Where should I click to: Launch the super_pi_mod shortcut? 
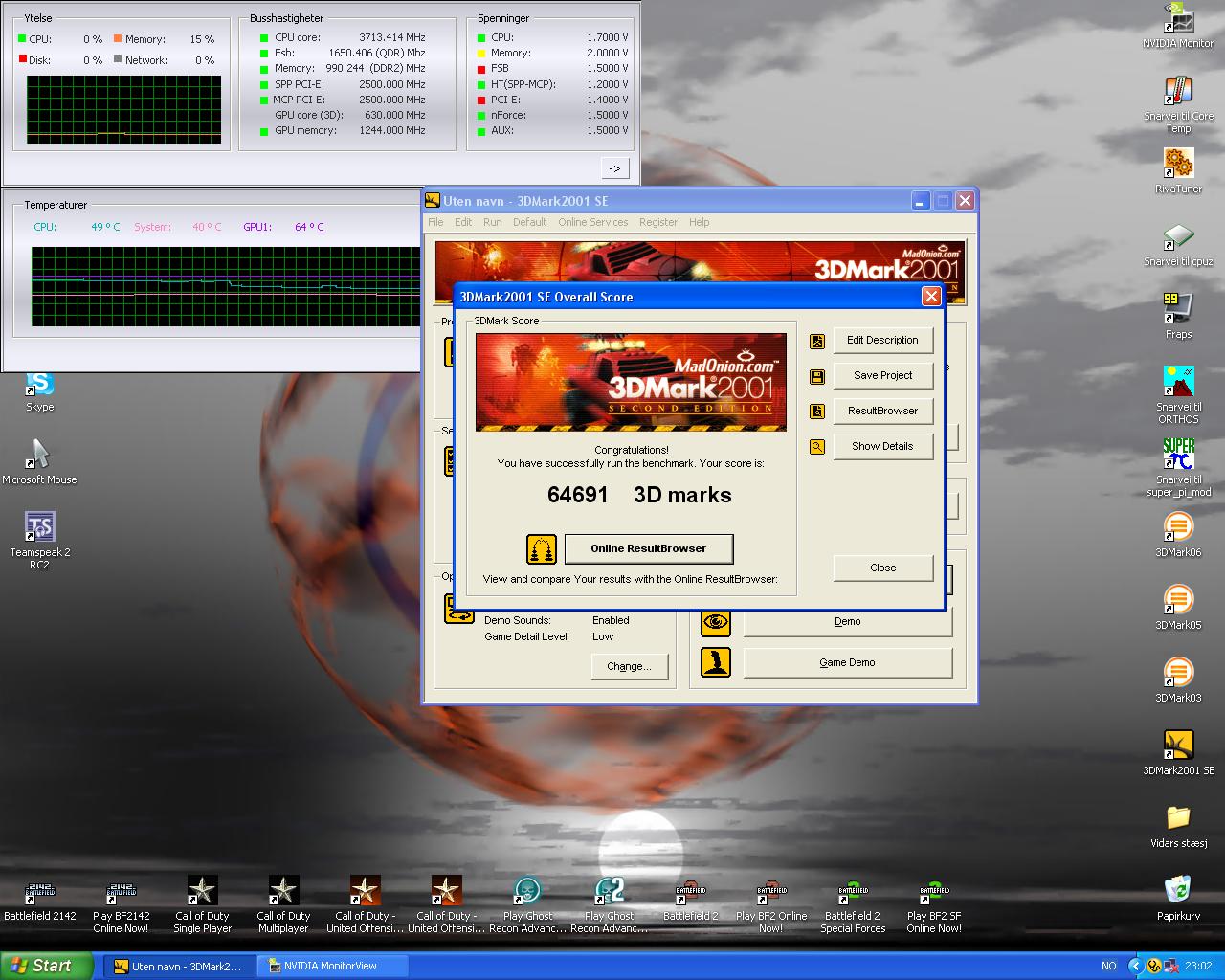(1178, 456)
